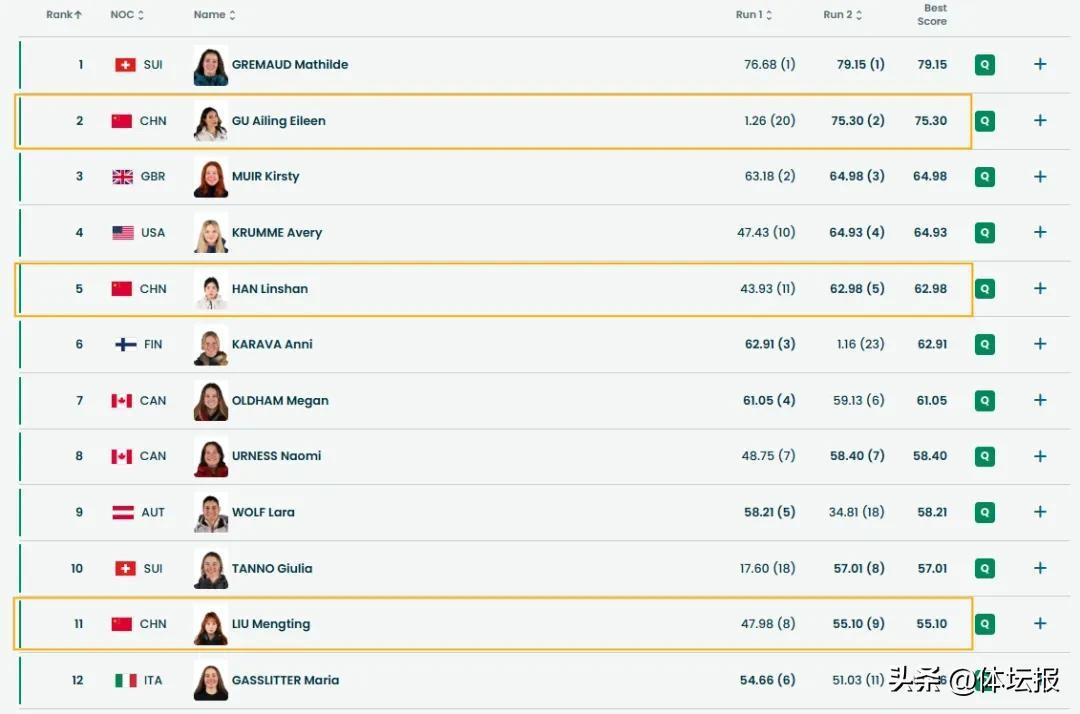Click the Great Britain flag for MUIR Kirsty
Viewport: 1080px width, 714px height.
click(x=122, y=177)
